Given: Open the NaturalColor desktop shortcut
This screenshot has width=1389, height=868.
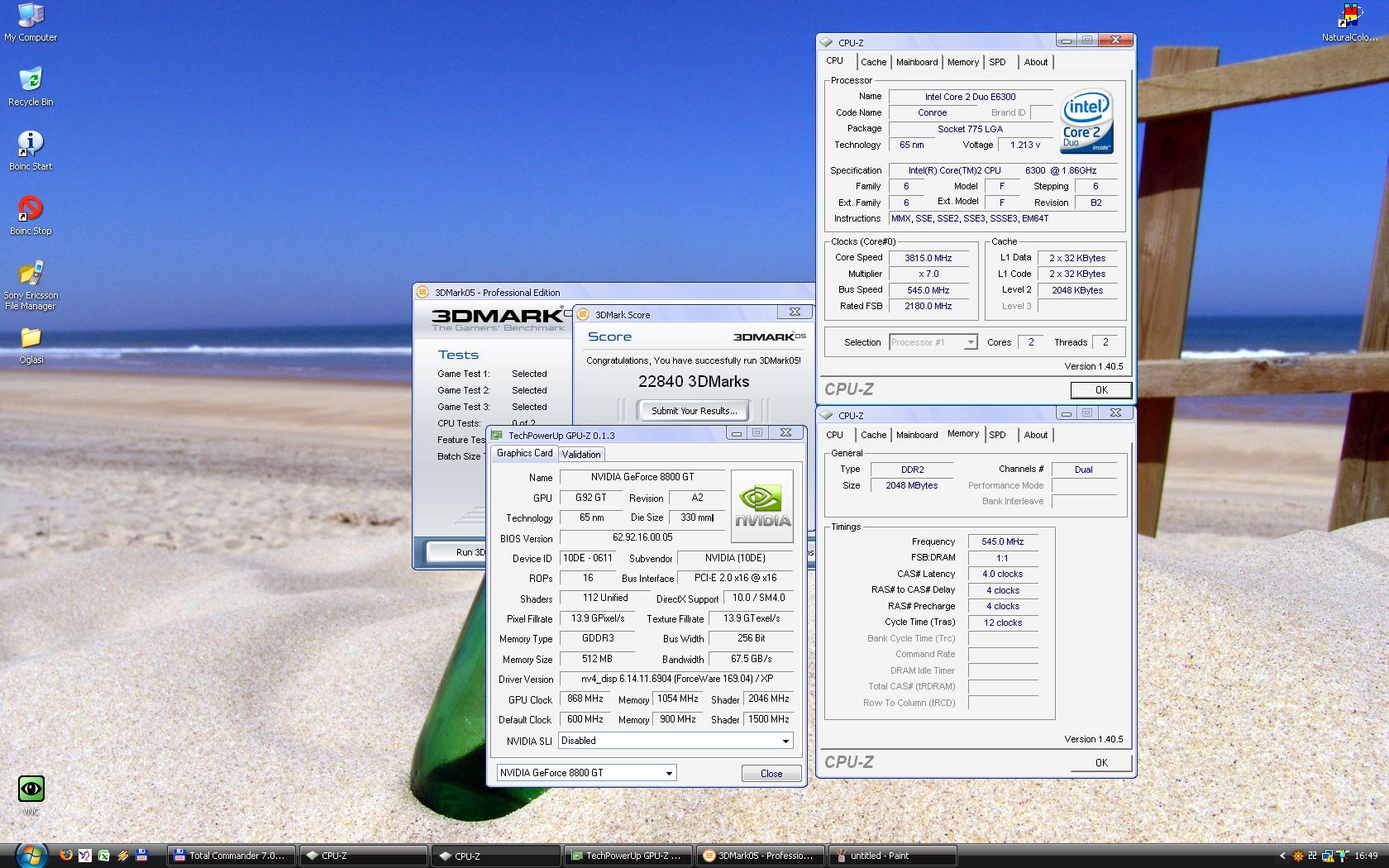Looking at the screenshot, I should (1350, 22).
